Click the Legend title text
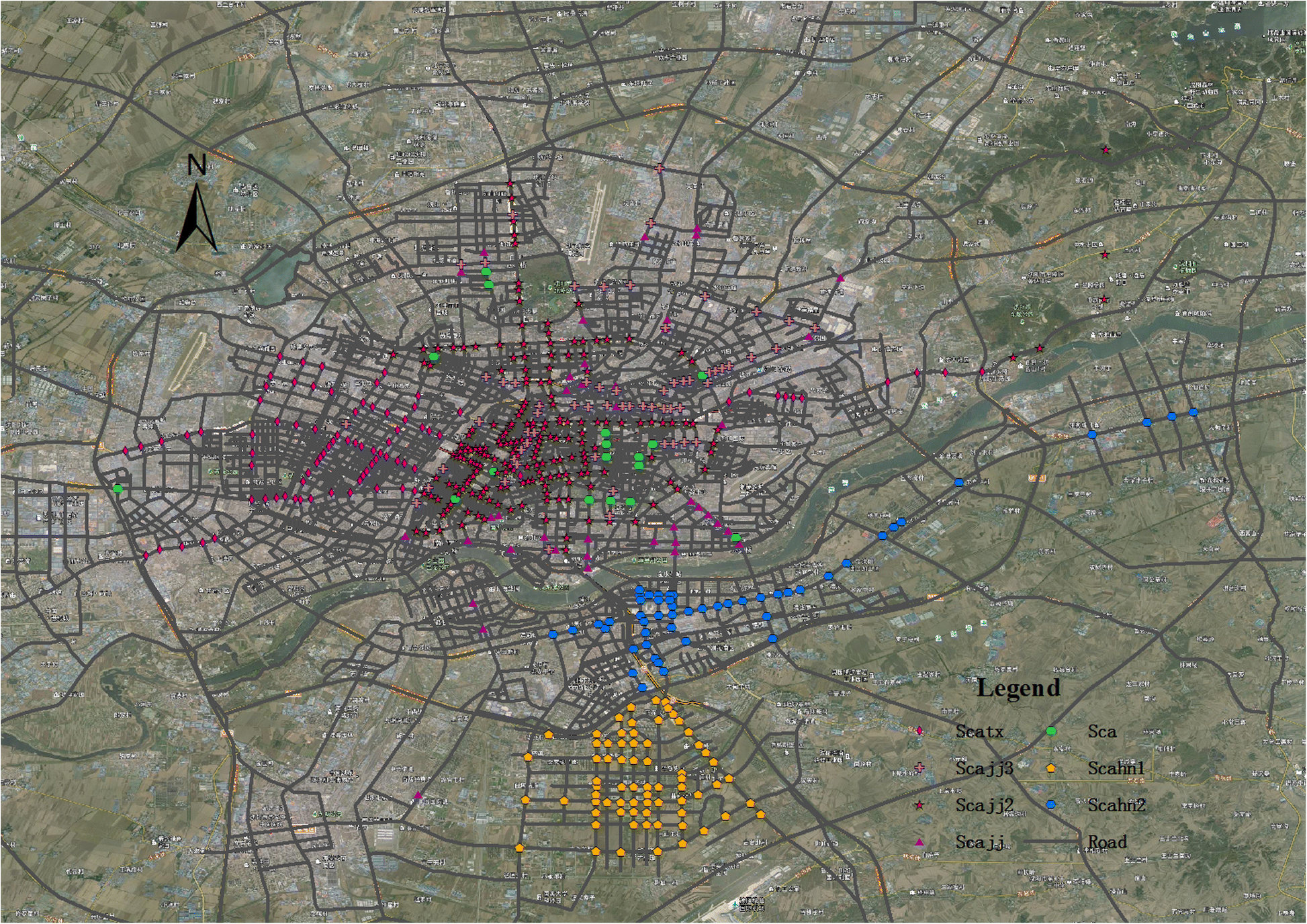Screen dimensions: 1307x924 (x=1019, y=688)
